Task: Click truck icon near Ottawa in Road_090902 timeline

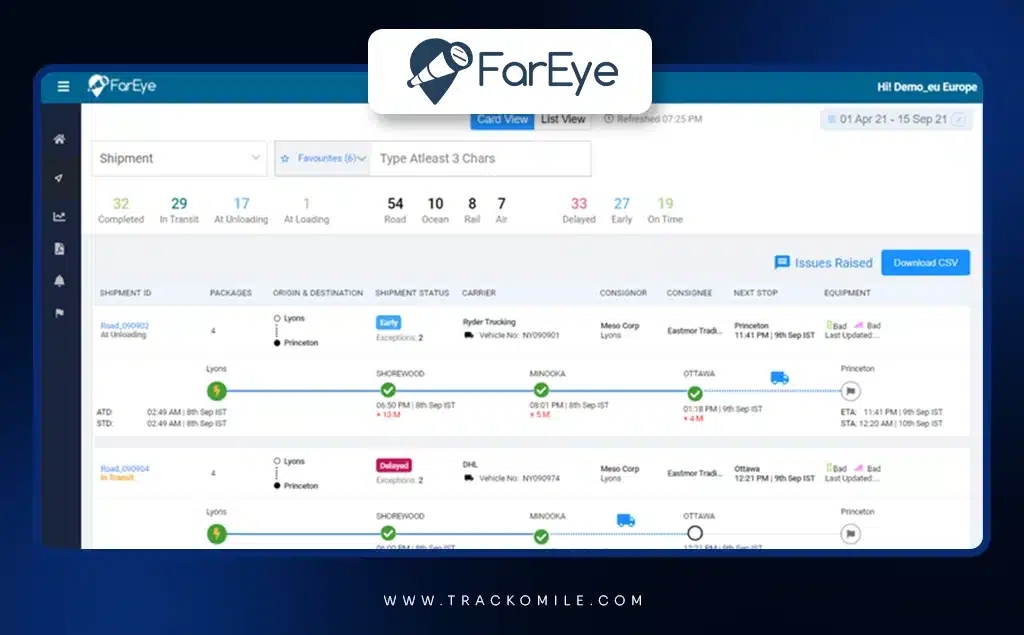Action: click(779, 378)
